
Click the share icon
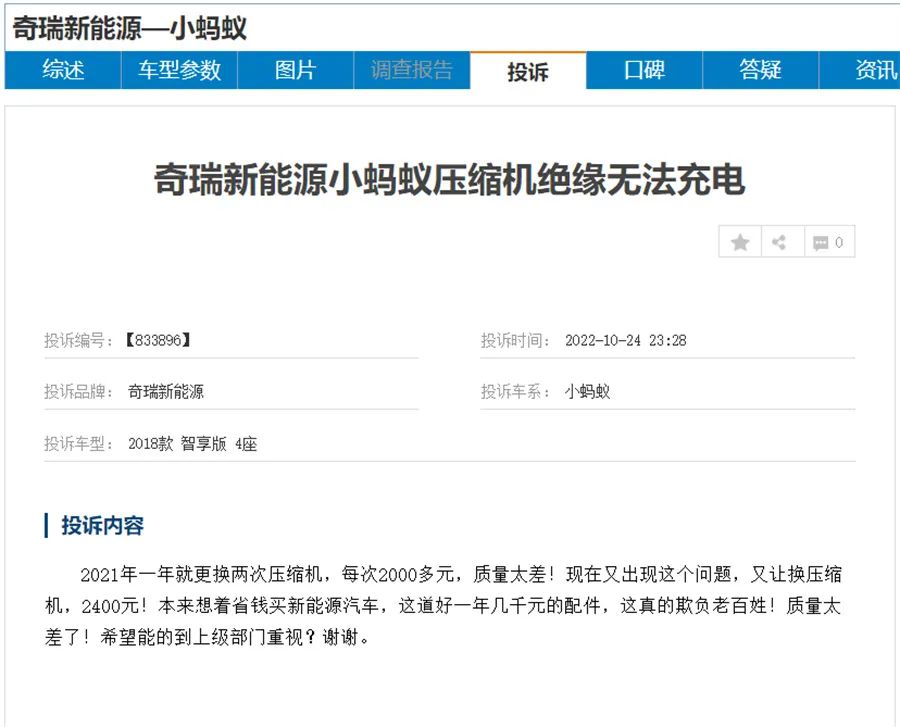[x=782, y=242]
